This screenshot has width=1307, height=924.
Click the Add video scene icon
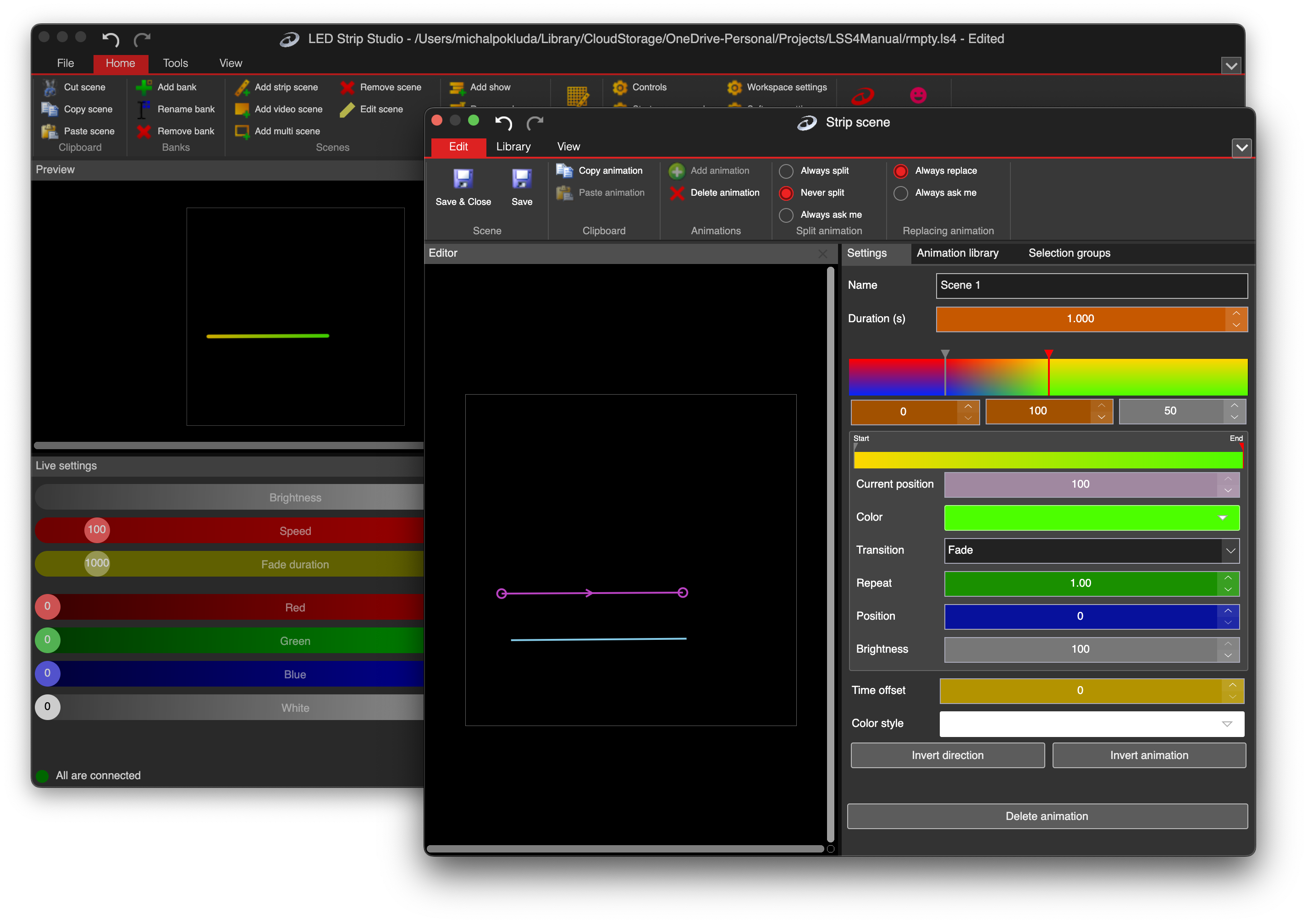[243, 109]
